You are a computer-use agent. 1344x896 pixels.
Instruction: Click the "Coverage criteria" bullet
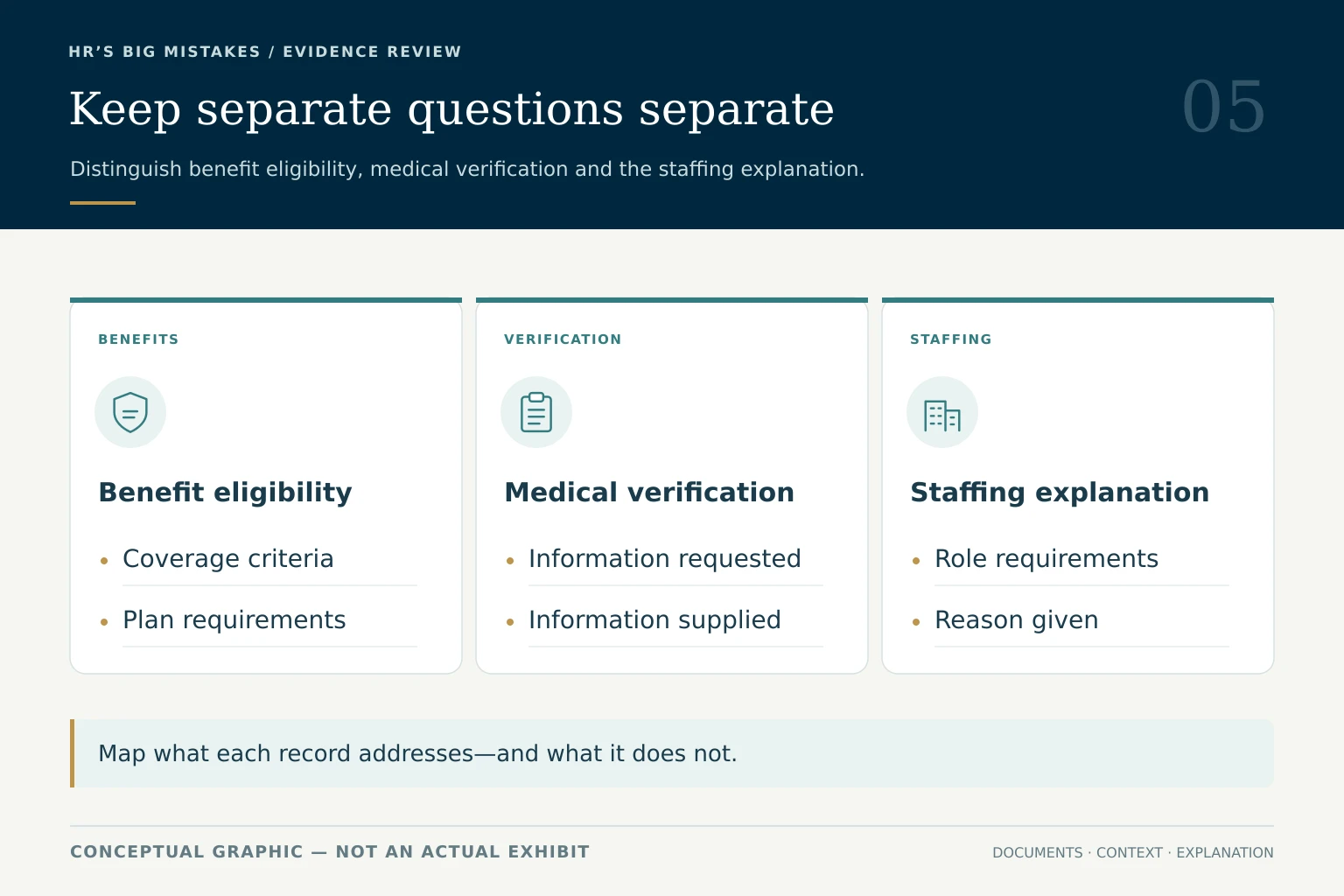click(228, 558)
